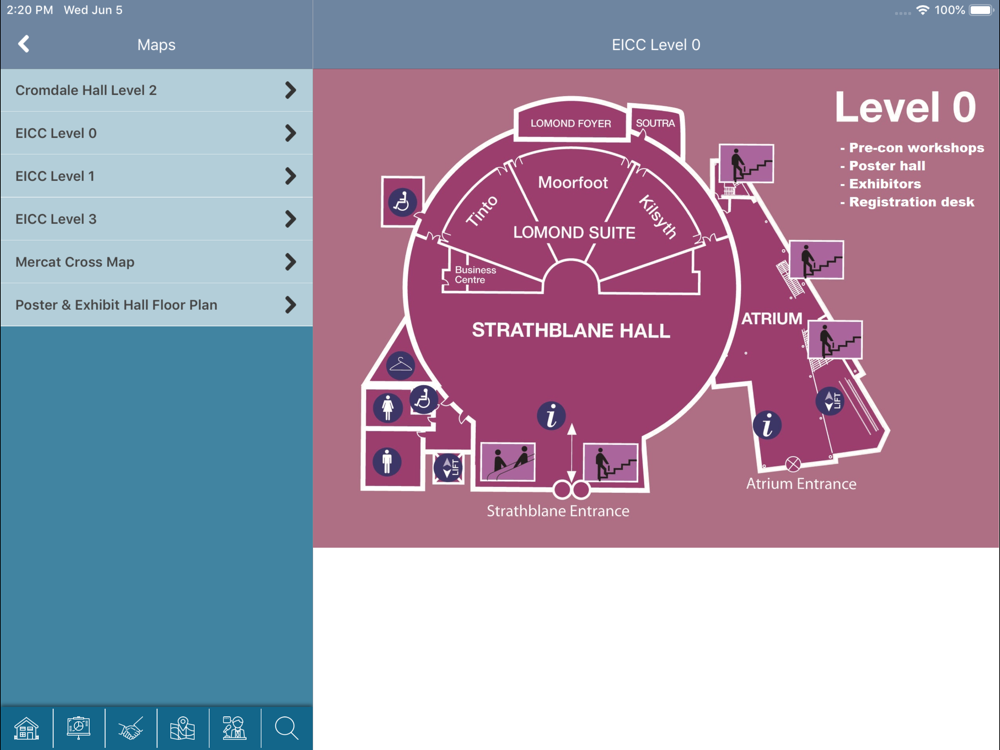Tap the Pre-con workshops legend line

[x=912, y=147]
